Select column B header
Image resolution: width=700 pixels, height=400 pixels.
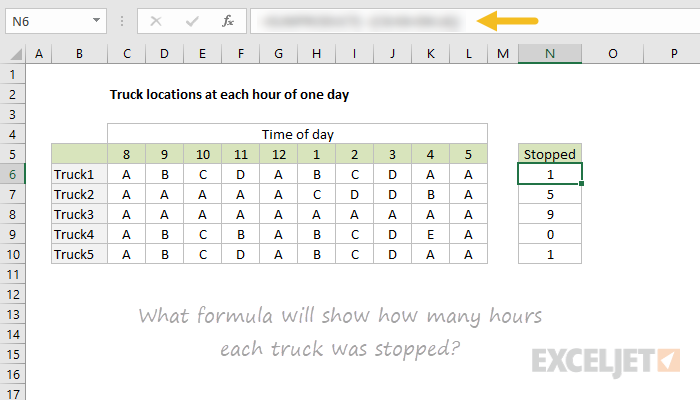(x=79, y=54)
